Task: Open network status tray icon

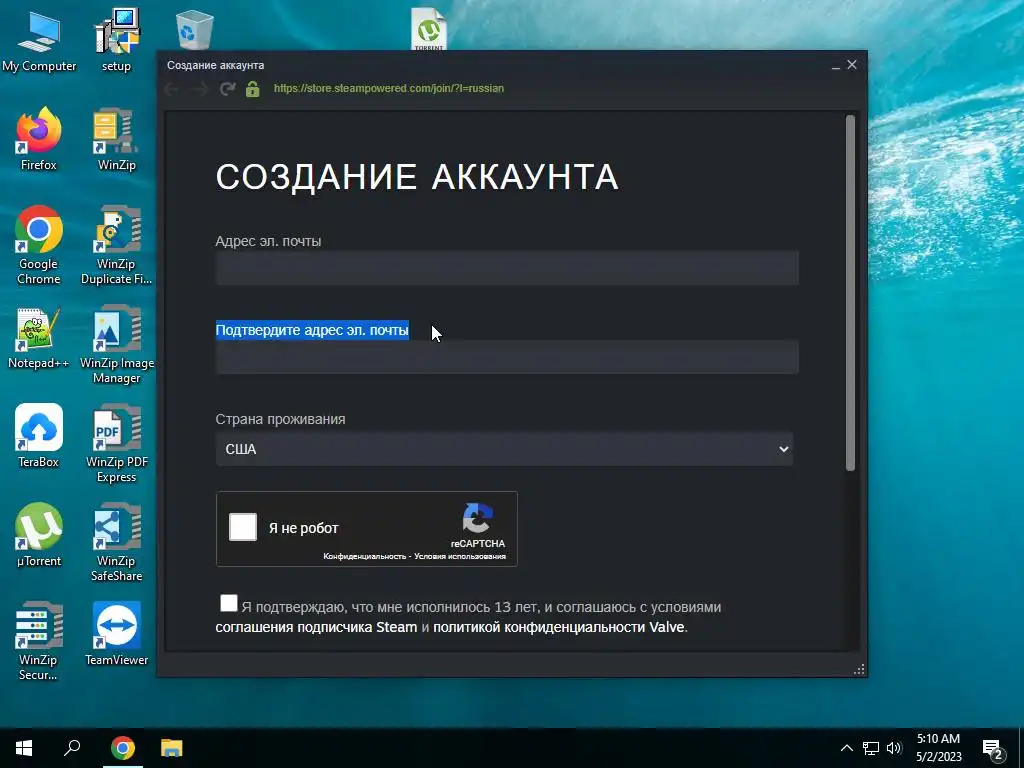Action: pyautogui.click(x=871, y=748)
